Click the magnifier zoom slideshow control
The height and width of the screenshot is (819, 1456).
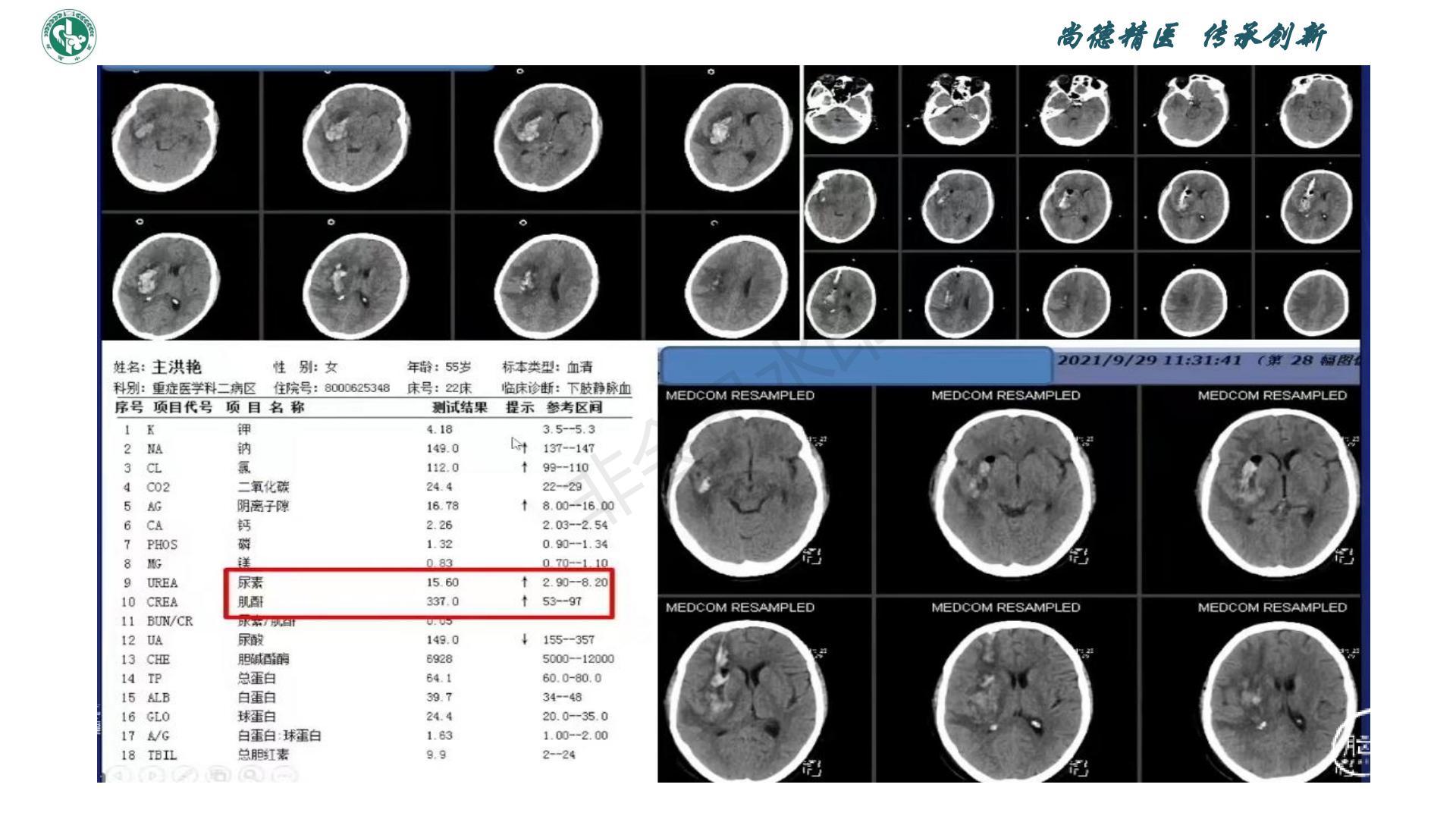(x=252, y=775)
